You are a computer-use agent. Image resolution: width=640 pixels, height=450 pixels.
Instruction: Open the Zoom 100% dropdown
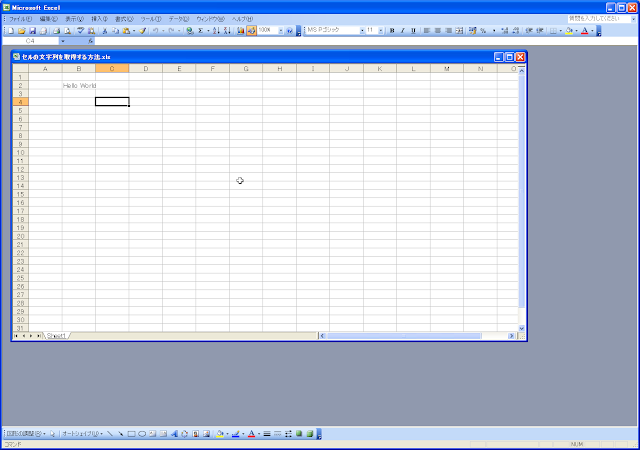[x=281, y=31]
